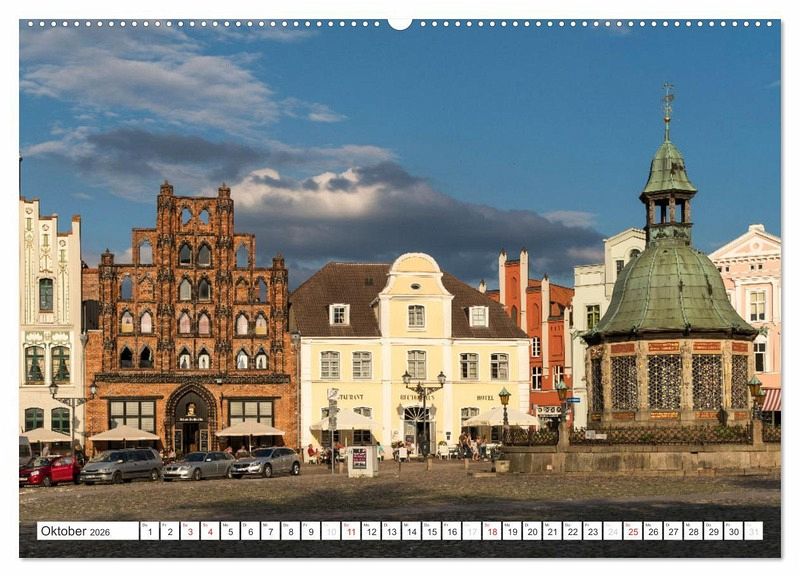Choose the day 29 cell
800x577 pixels.
(714, 531)
